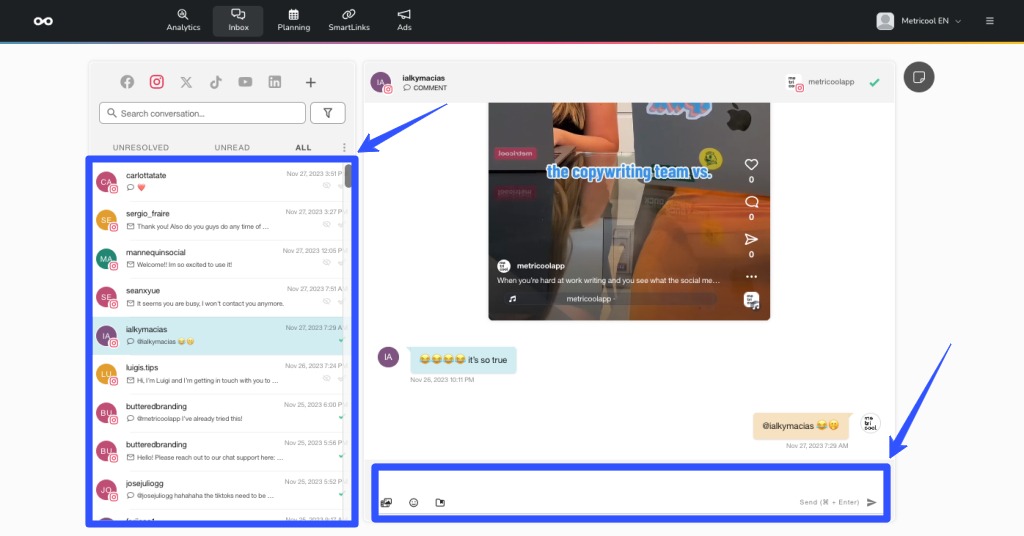Screen dimensions: 1024x536
Task: Toggle hidden eye on carlottatate conversation
Action: 327,187
